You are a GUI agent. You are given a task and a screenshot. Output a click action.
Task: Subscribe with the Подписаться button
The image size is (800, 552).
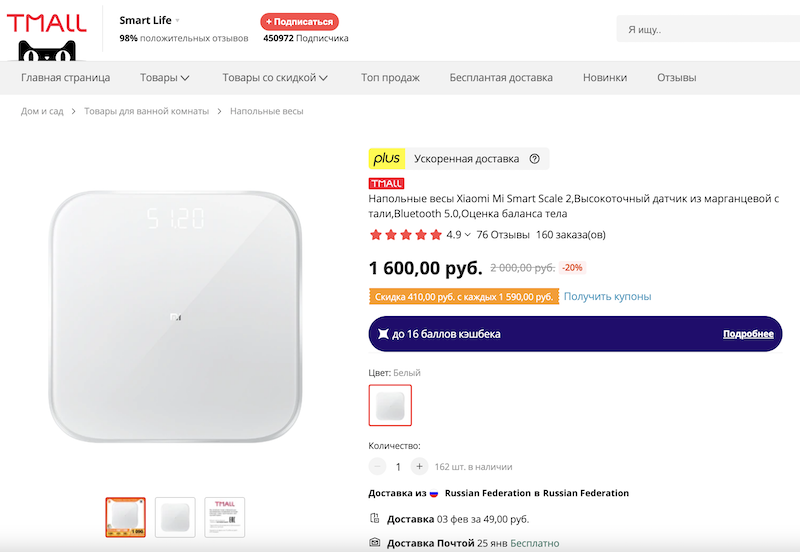299,21
